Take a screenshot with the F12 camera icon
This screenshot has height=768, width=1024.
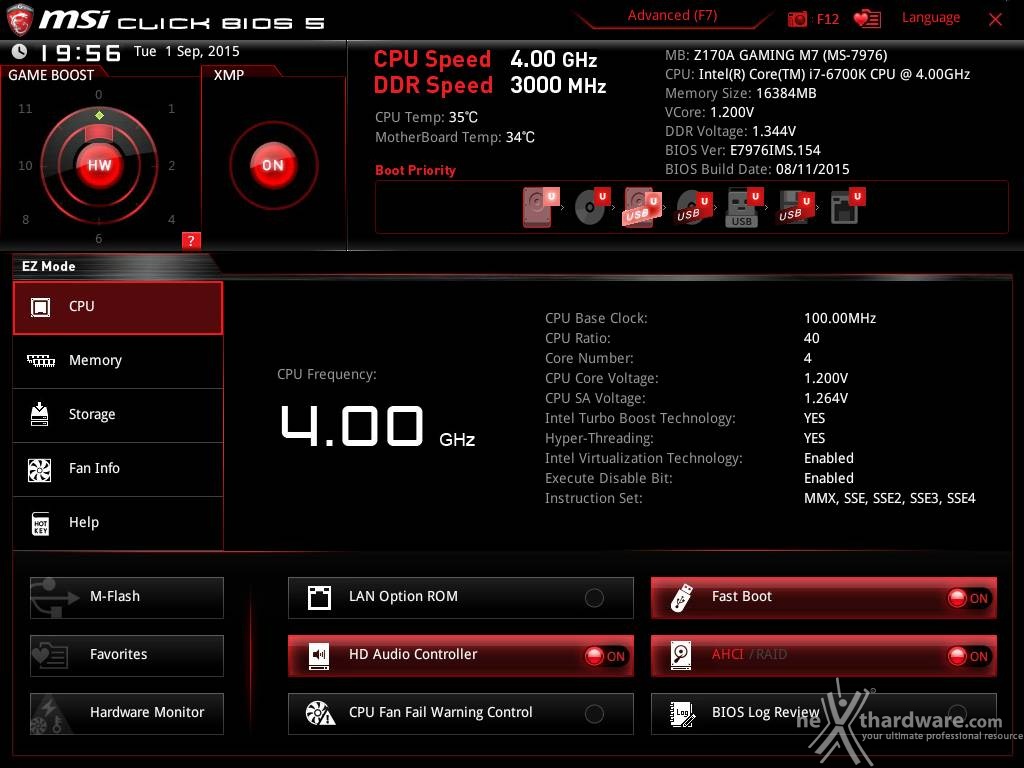797,19
